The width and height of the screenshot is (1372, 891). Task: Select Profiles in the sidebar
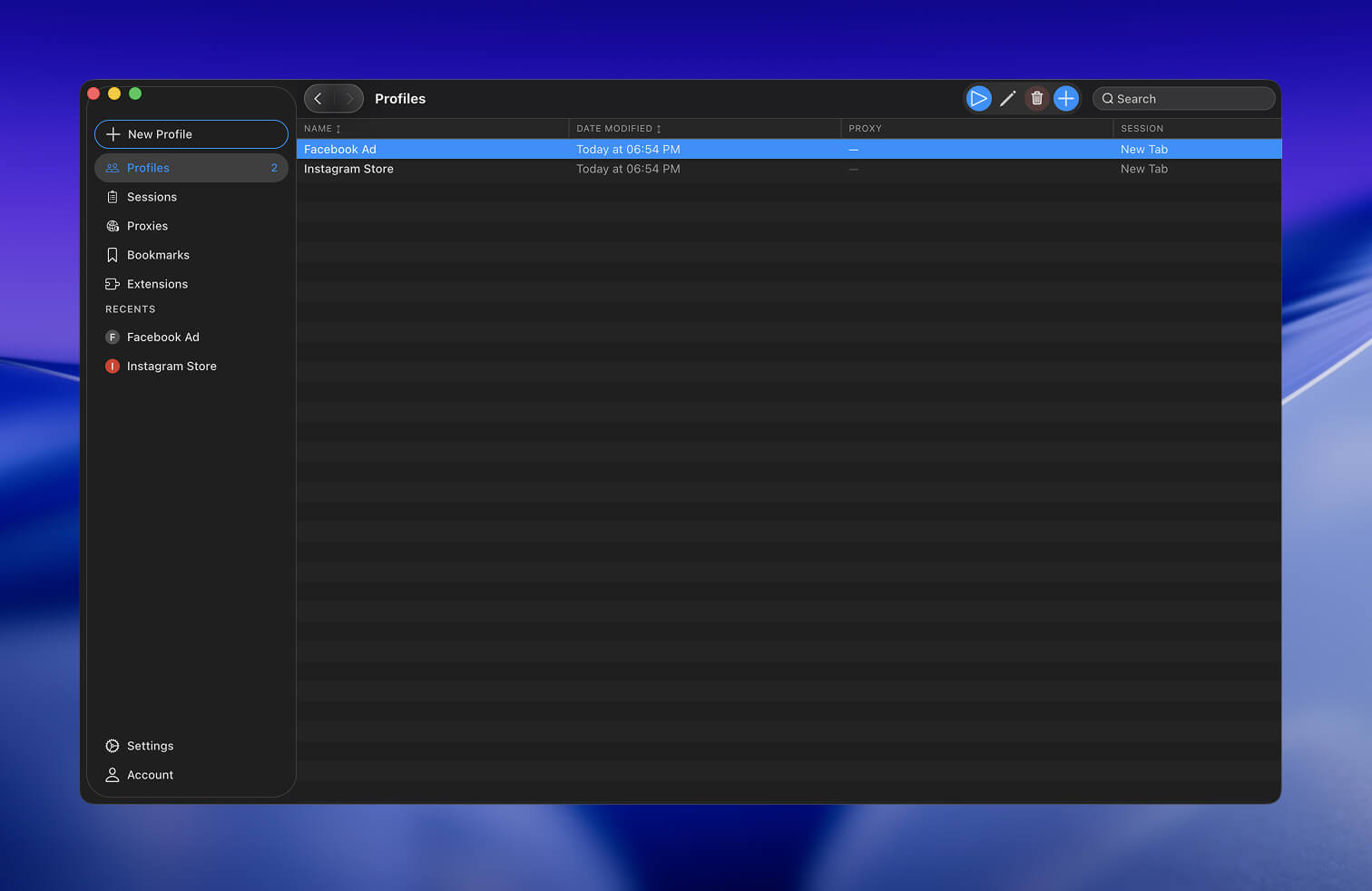click(x=151, y=167)
